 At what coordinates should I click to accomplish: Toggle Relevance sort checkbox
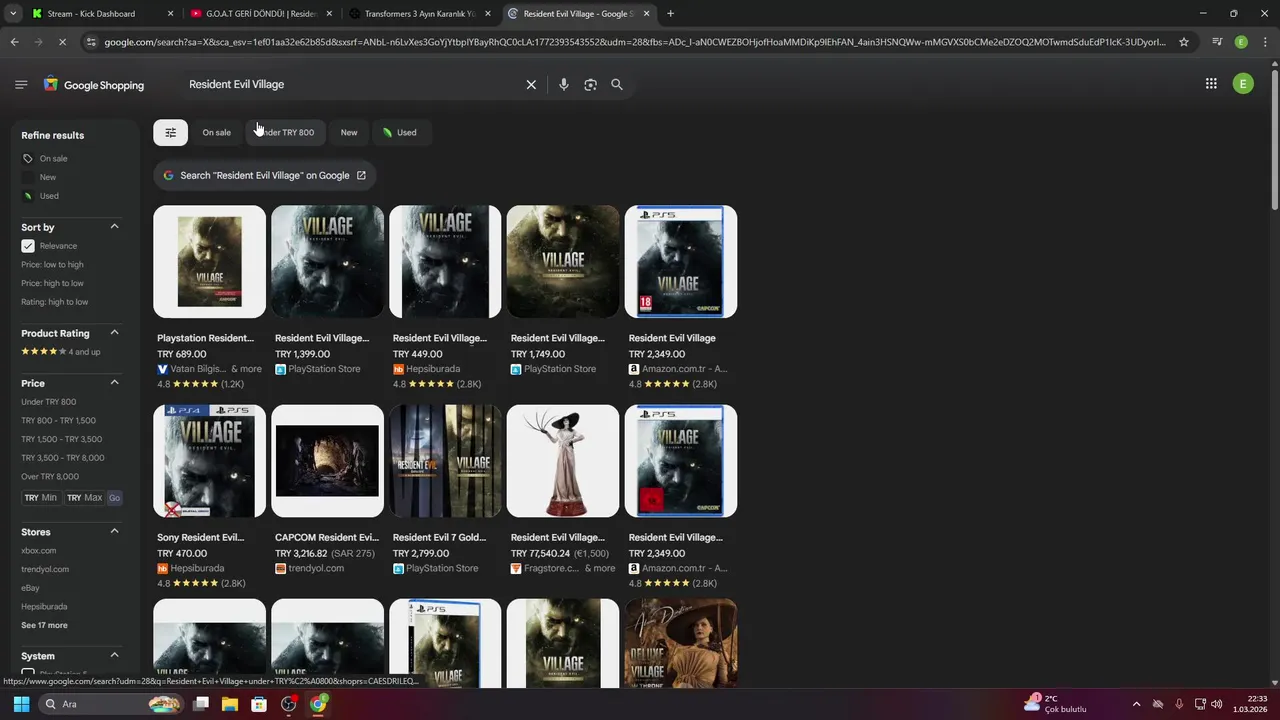coord(28,246)
